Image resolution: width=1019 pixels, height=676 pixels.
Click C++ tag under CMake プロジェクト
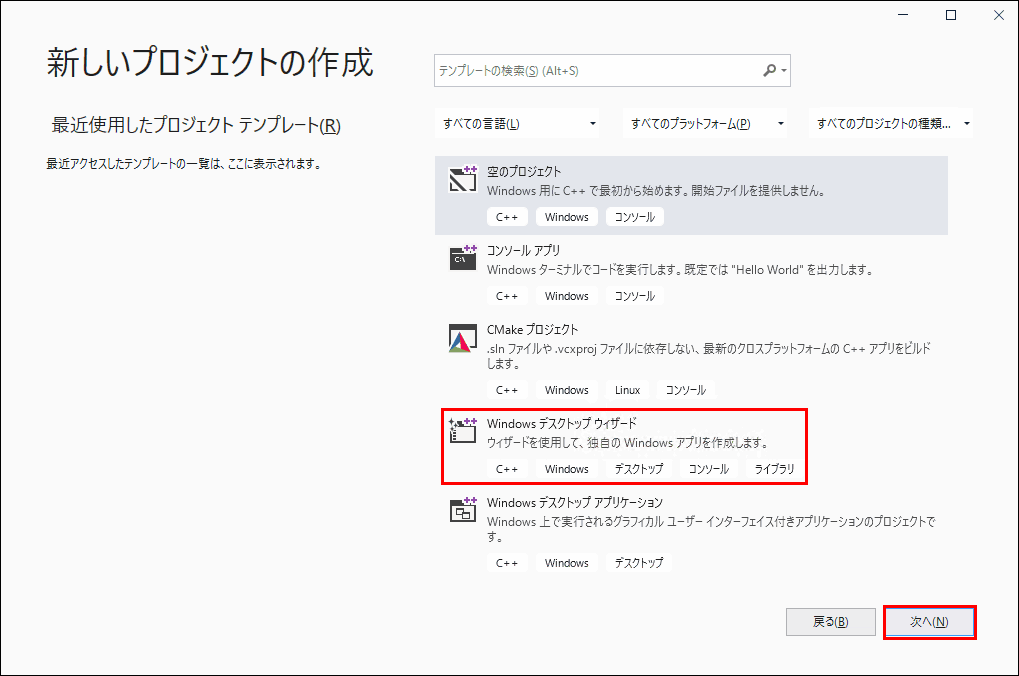tap(507, 390)
